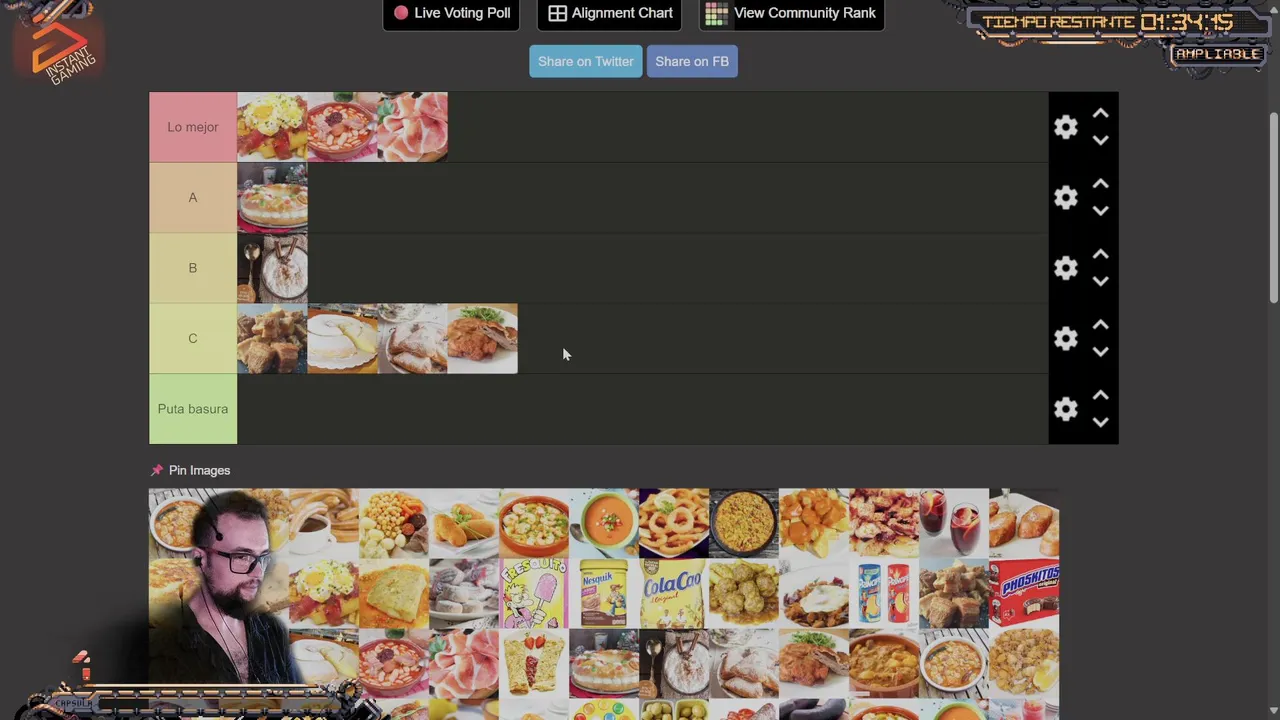This screenshot has height=720, width=1280.
Task: Click the pink Lo mejor tier label
Action: (x=193, y=127)
